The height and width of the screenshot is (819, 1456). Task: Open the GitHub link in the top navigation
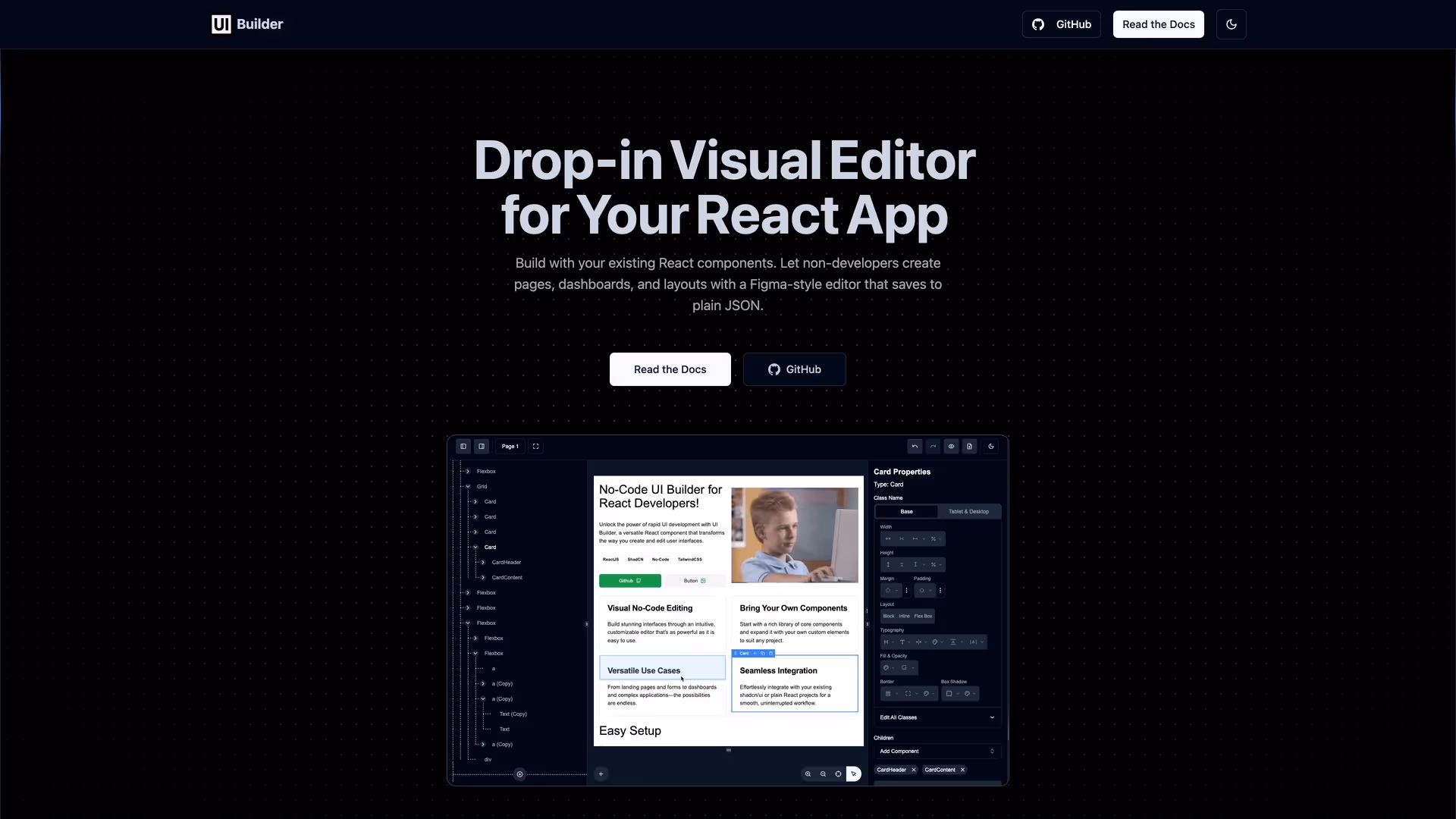click(1061, 24)
